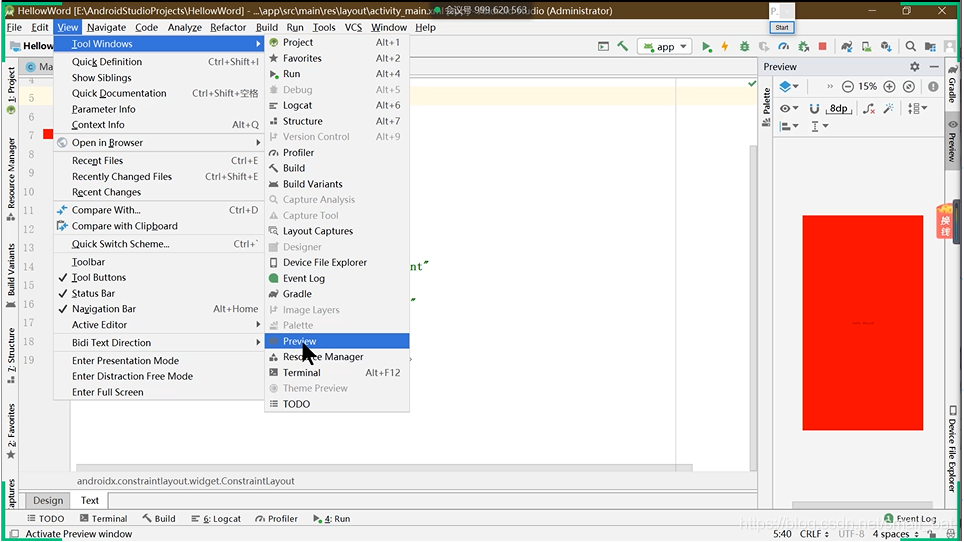Open the Gradle side tool window

point(952,84)
